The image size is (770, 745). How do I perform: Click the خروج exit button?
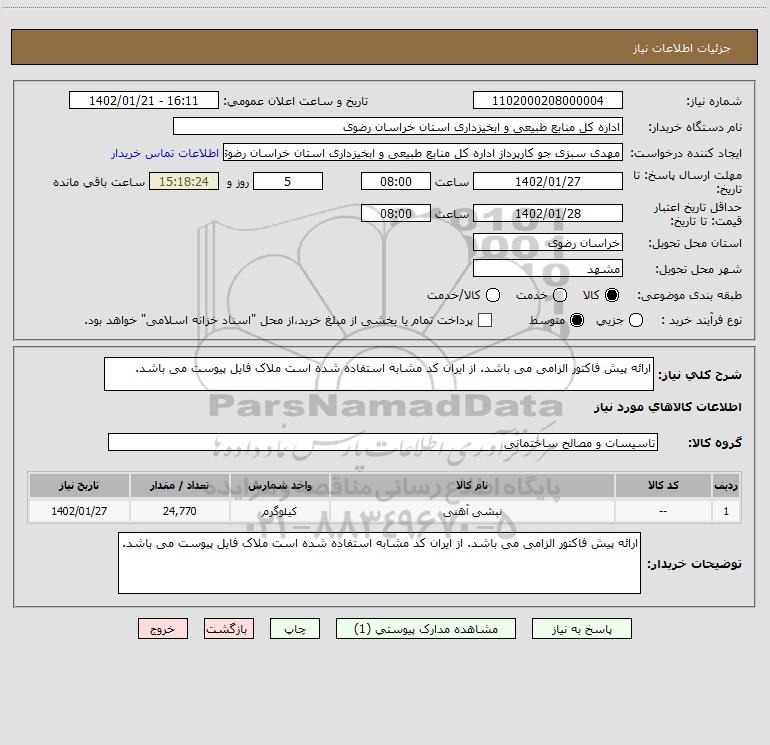163,629
